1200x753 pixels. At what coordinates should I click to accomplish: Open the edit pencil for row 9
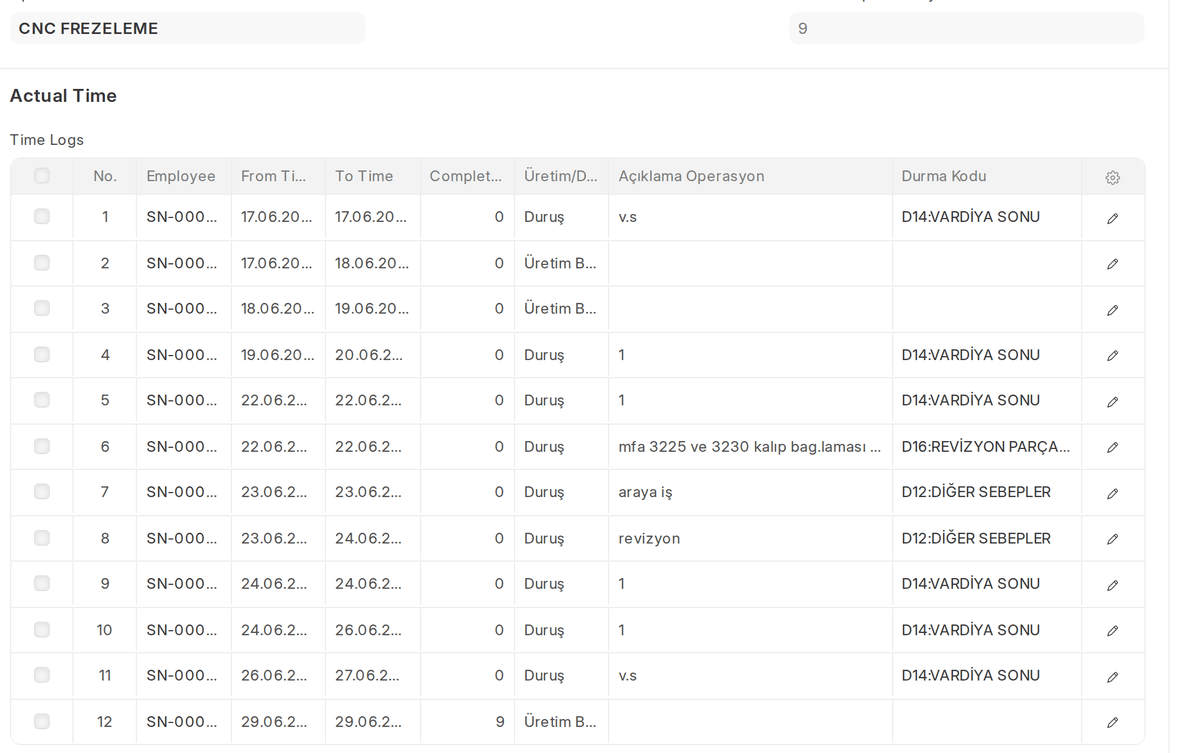tap(1112, 585)
